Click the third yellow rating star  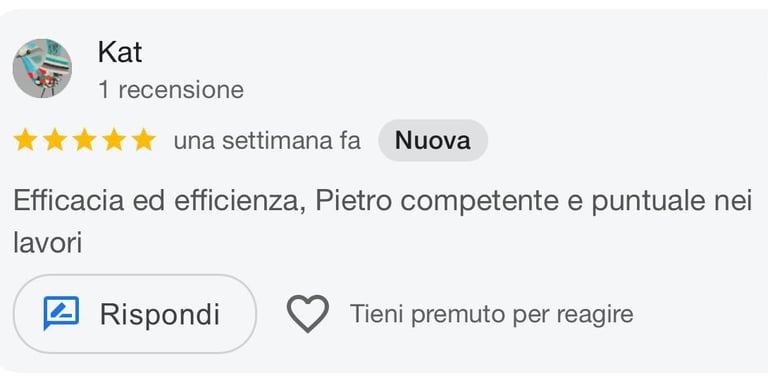(85, 141)
